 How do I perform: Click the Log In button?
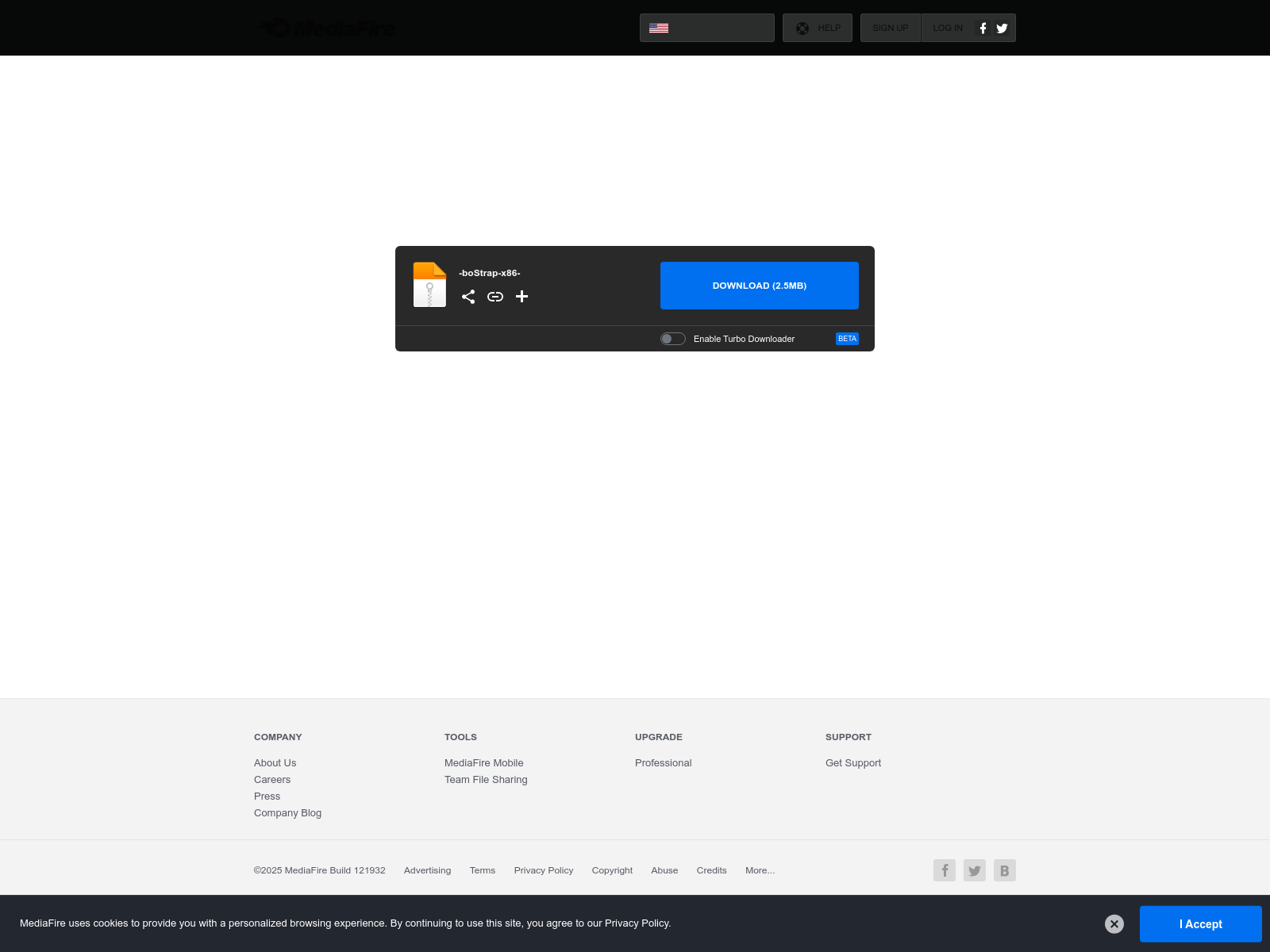pos(948,28)
